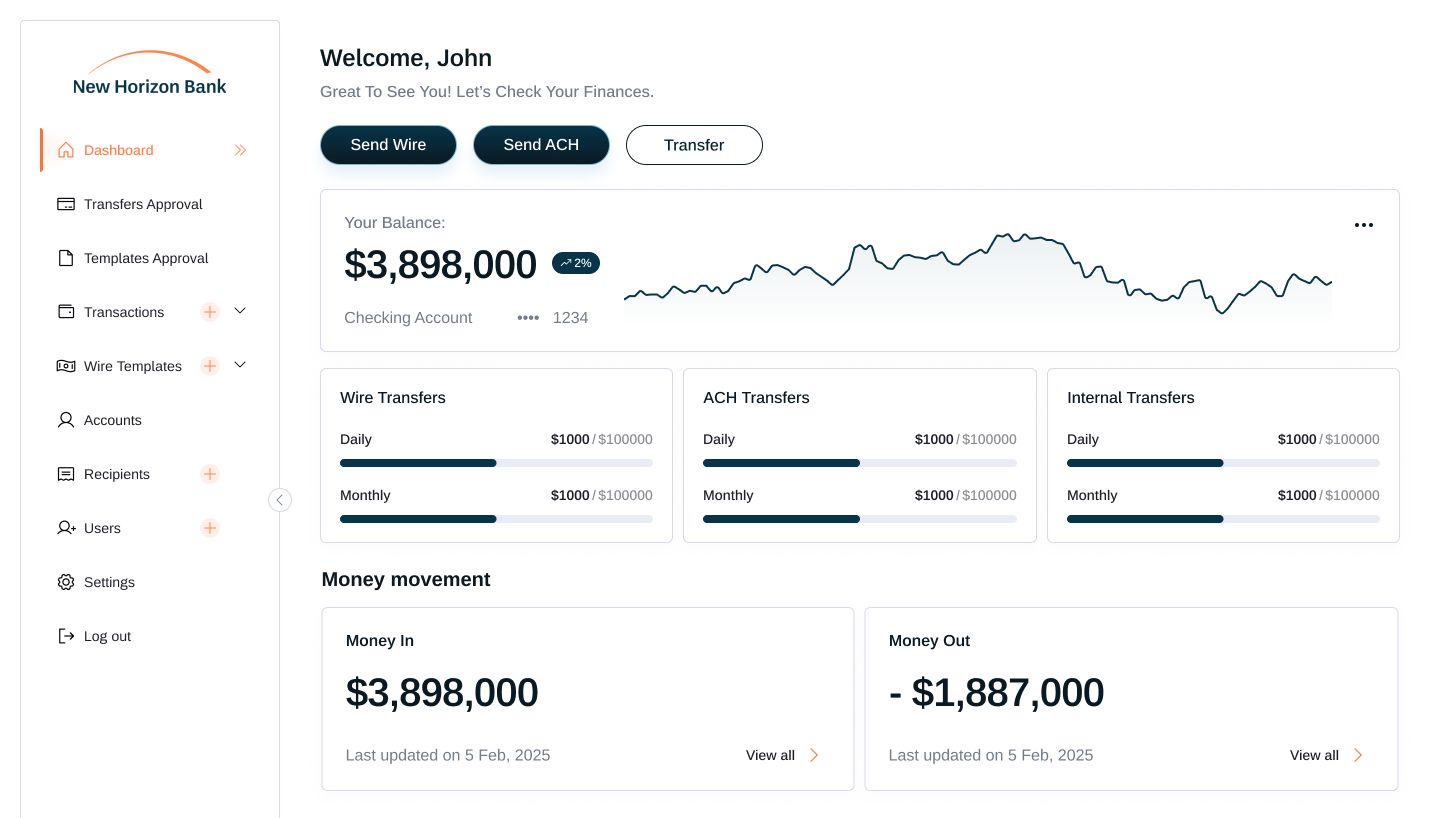1440x818 pixels.
Task: Collapse the sidebar using the left chevron
Action: [280, 499]
